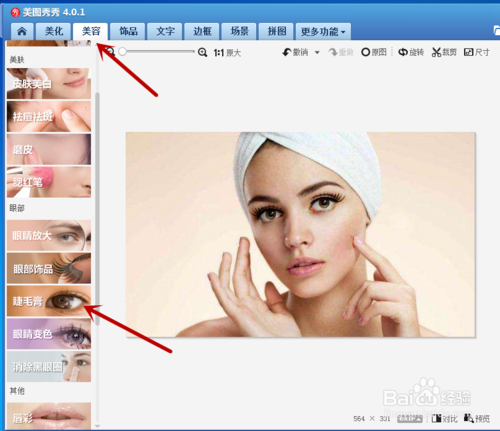Viewport: 500px width, 431px height.
Task: Expand the 更多功能 dropdown
Action: (x=323, y=32)
